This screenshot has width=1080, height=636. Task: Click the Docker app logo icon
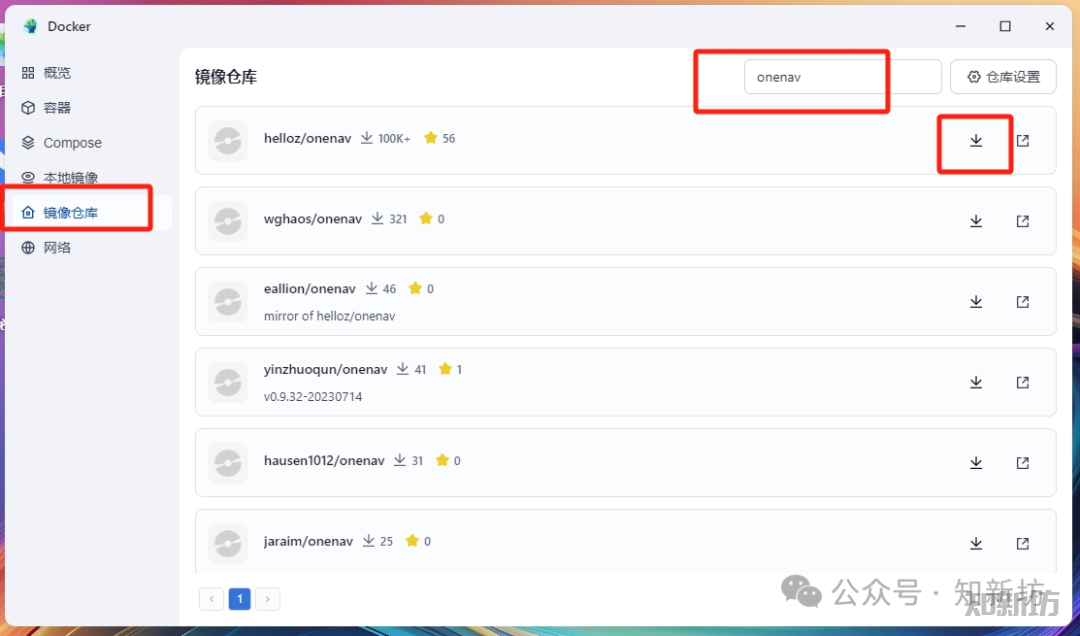pos(30,26)
